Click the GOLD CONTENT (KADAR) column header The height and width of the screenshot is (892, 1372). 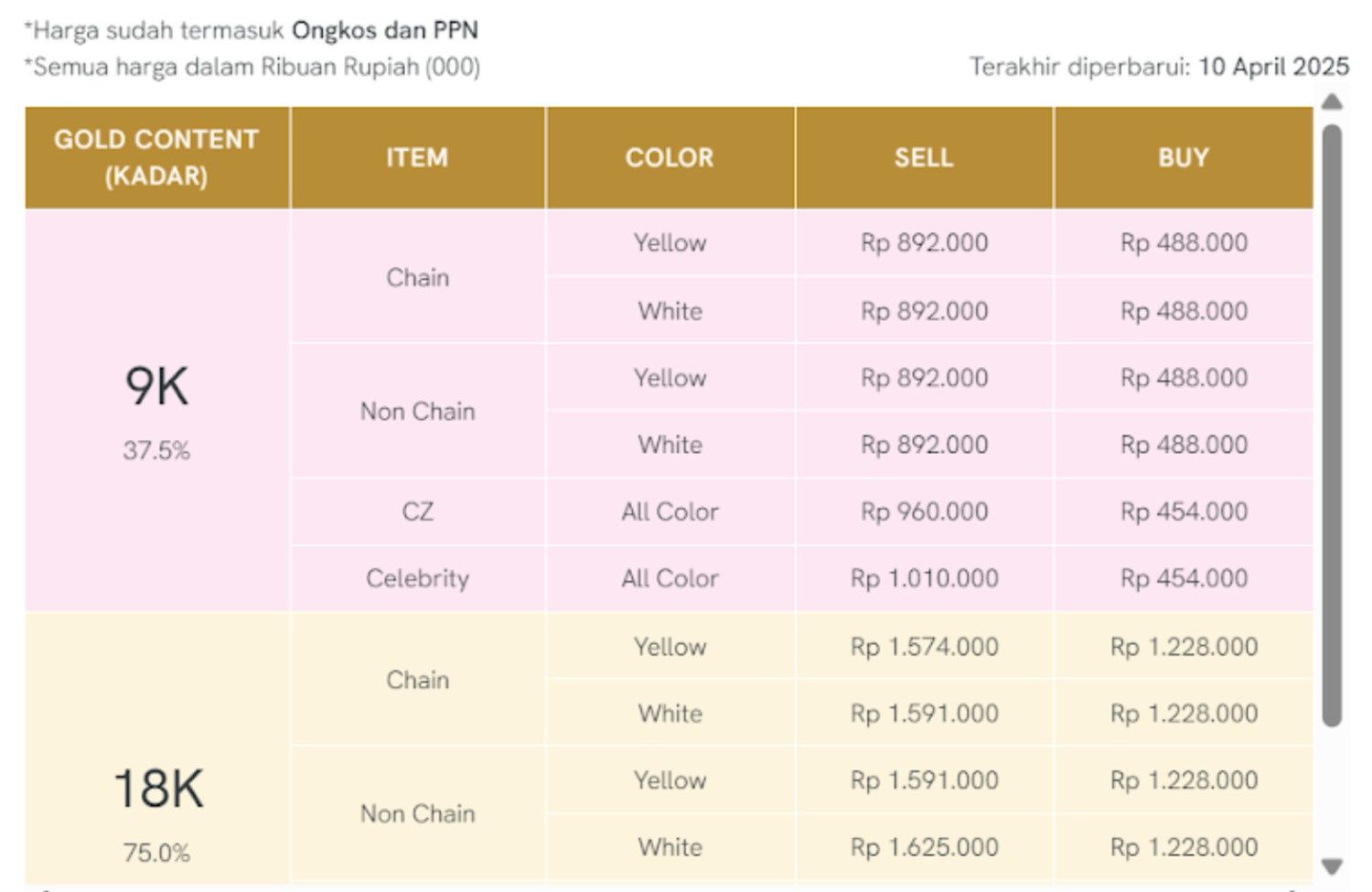point(156,157)
